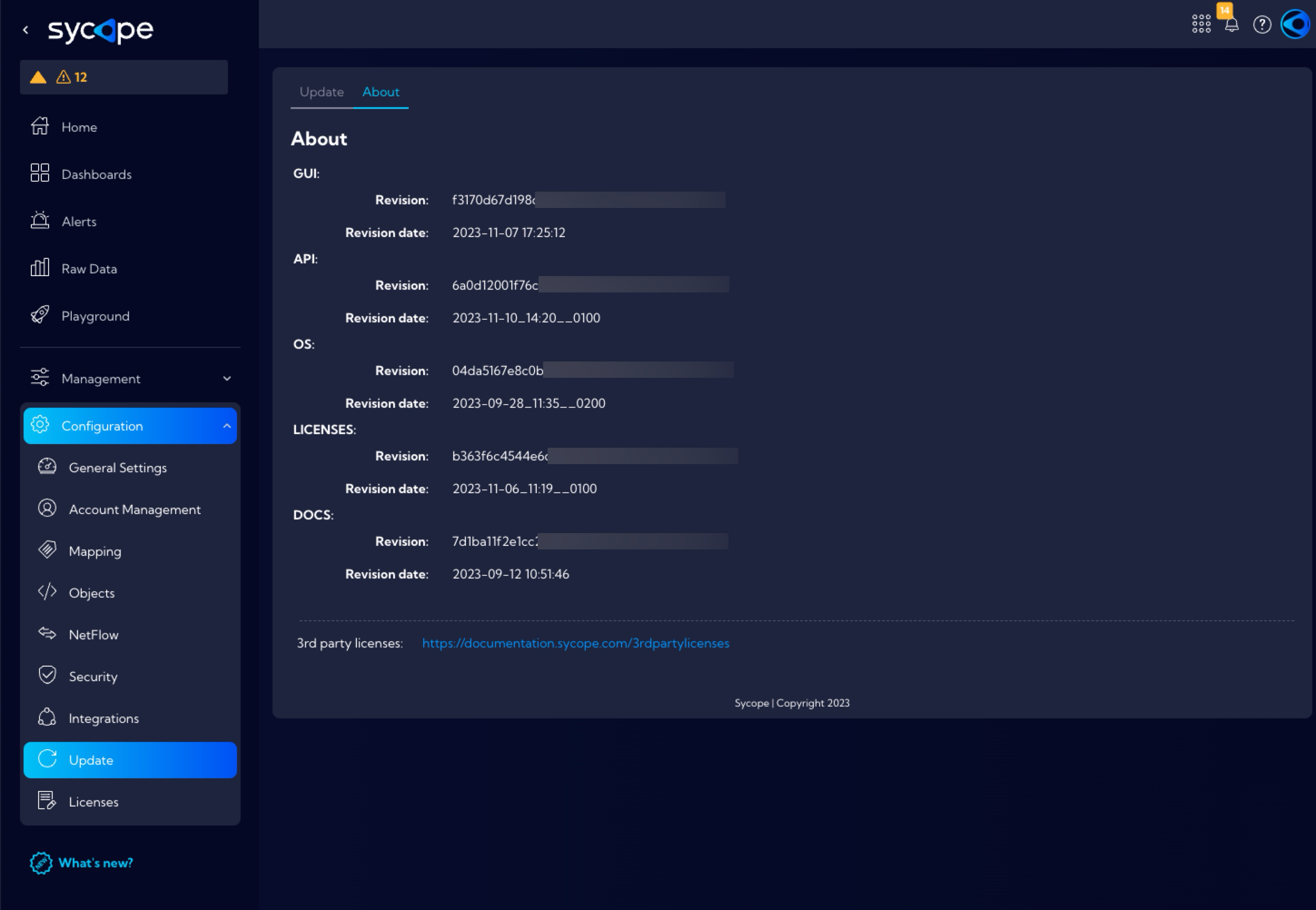Screen dimensions: 1316x910
Task: Go to Home in sidebar
Action: (x=79, y=127)
